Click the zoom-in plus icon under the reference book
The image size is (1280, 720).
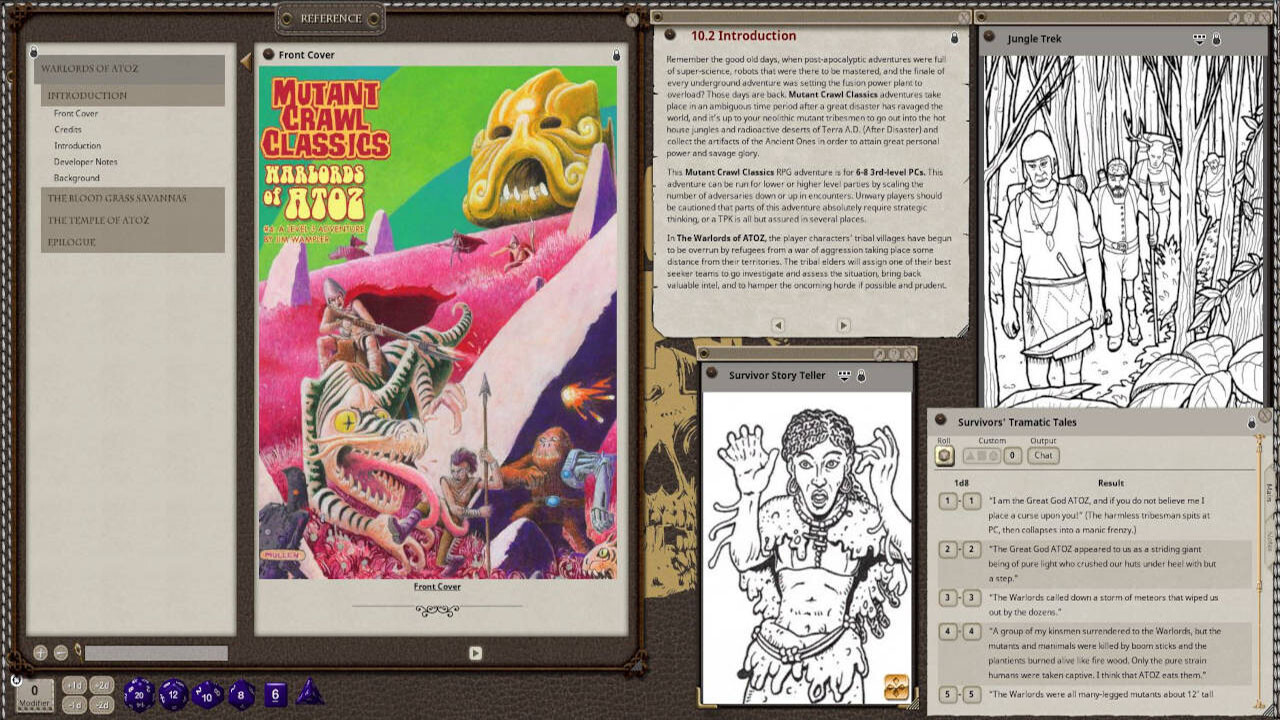(40, 651)
